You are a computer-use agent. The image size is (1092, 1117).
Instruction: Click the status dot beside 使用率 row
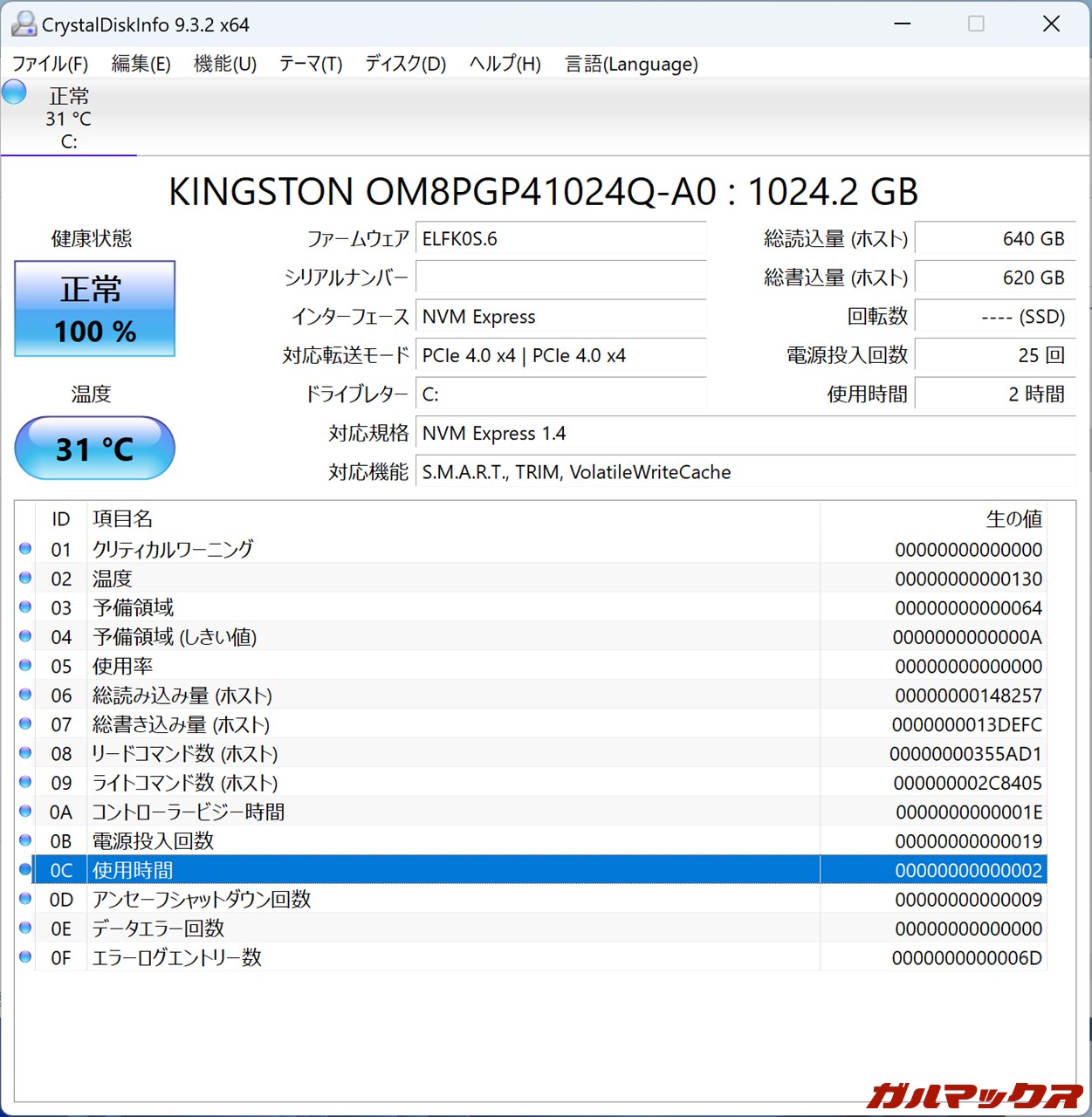point(25,666)
